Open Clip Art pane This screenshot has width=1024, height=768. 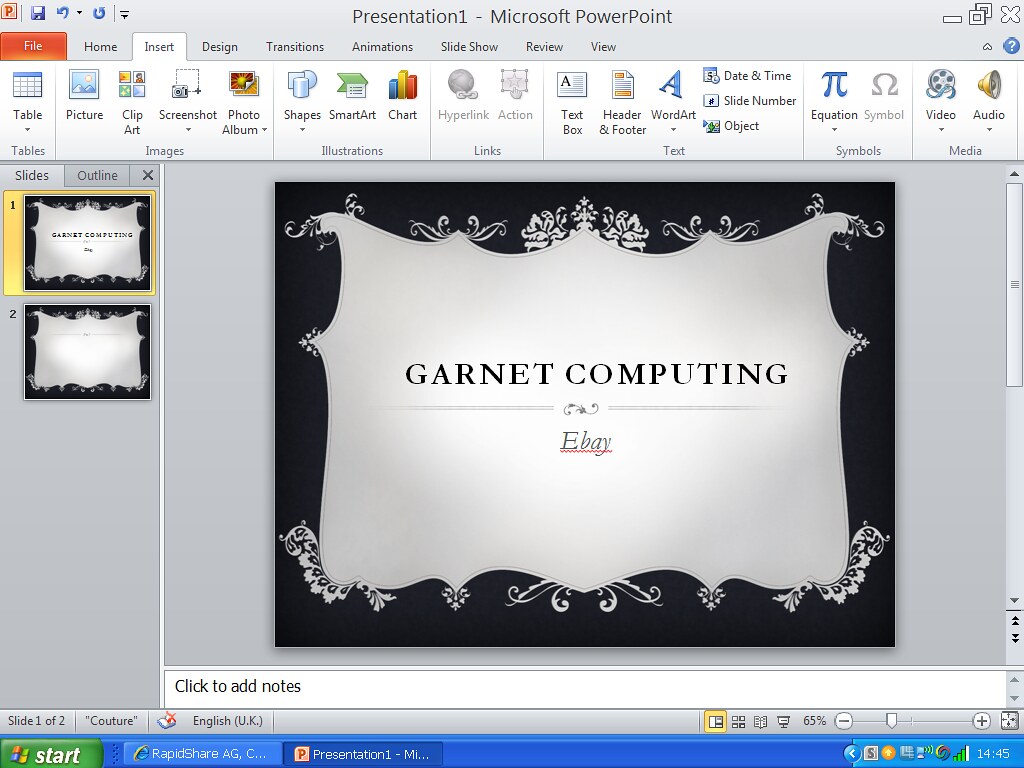click(132, 101)
